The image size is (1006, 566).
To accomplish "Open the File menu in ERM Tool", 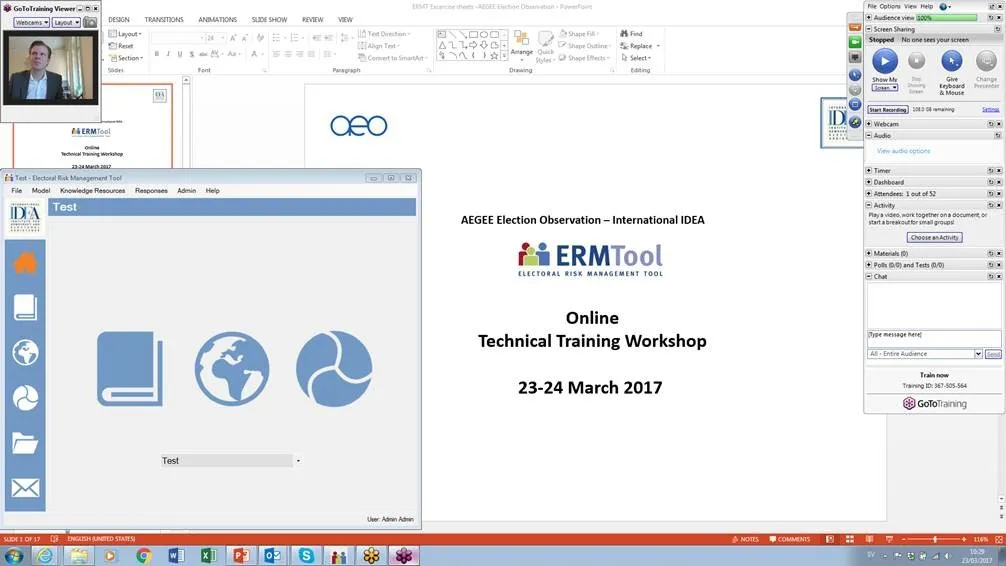I will pos(17,191).
